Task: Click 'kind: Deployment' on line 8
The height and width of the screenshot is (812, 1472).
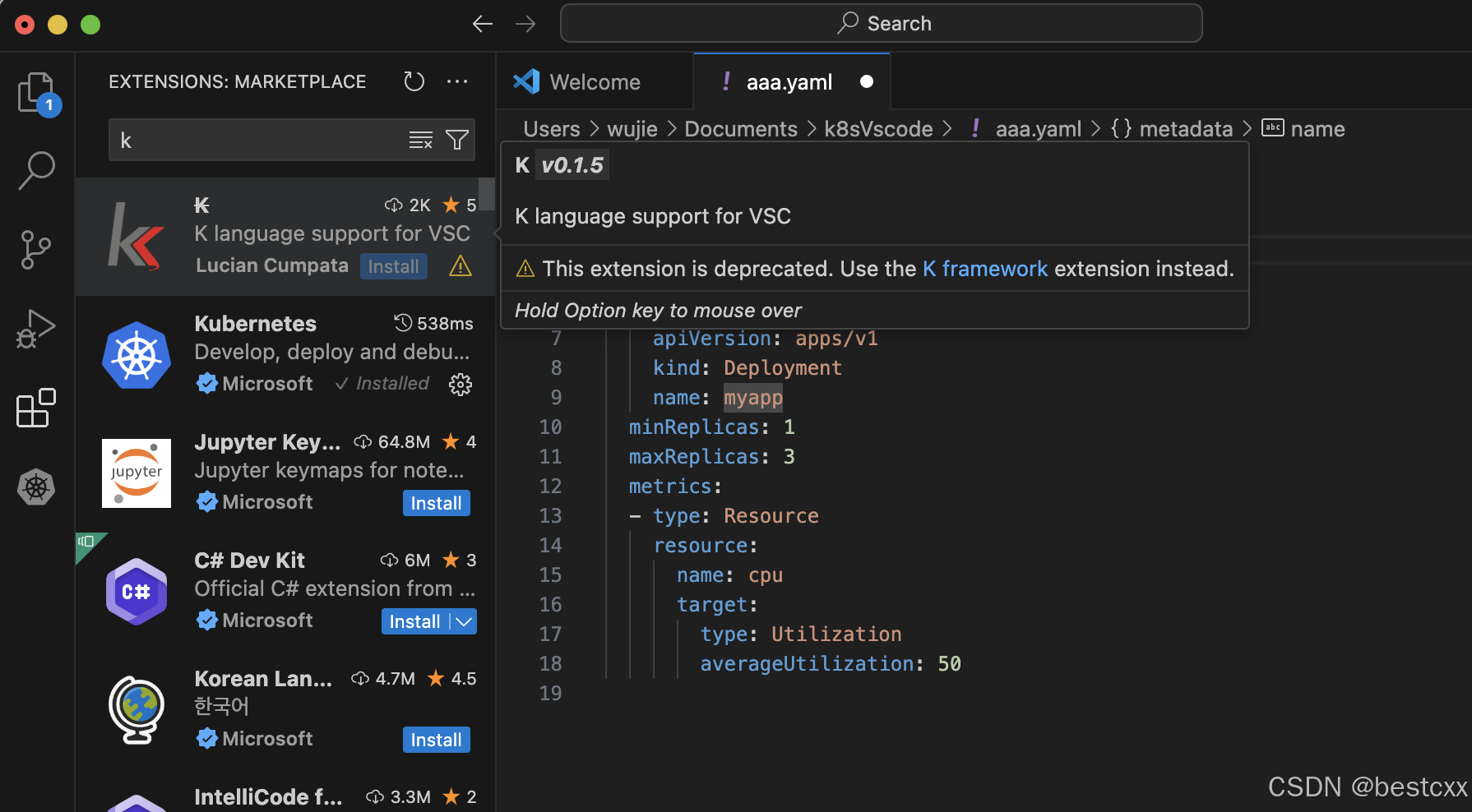Action: pyautogui.click(x=748, y=368)
